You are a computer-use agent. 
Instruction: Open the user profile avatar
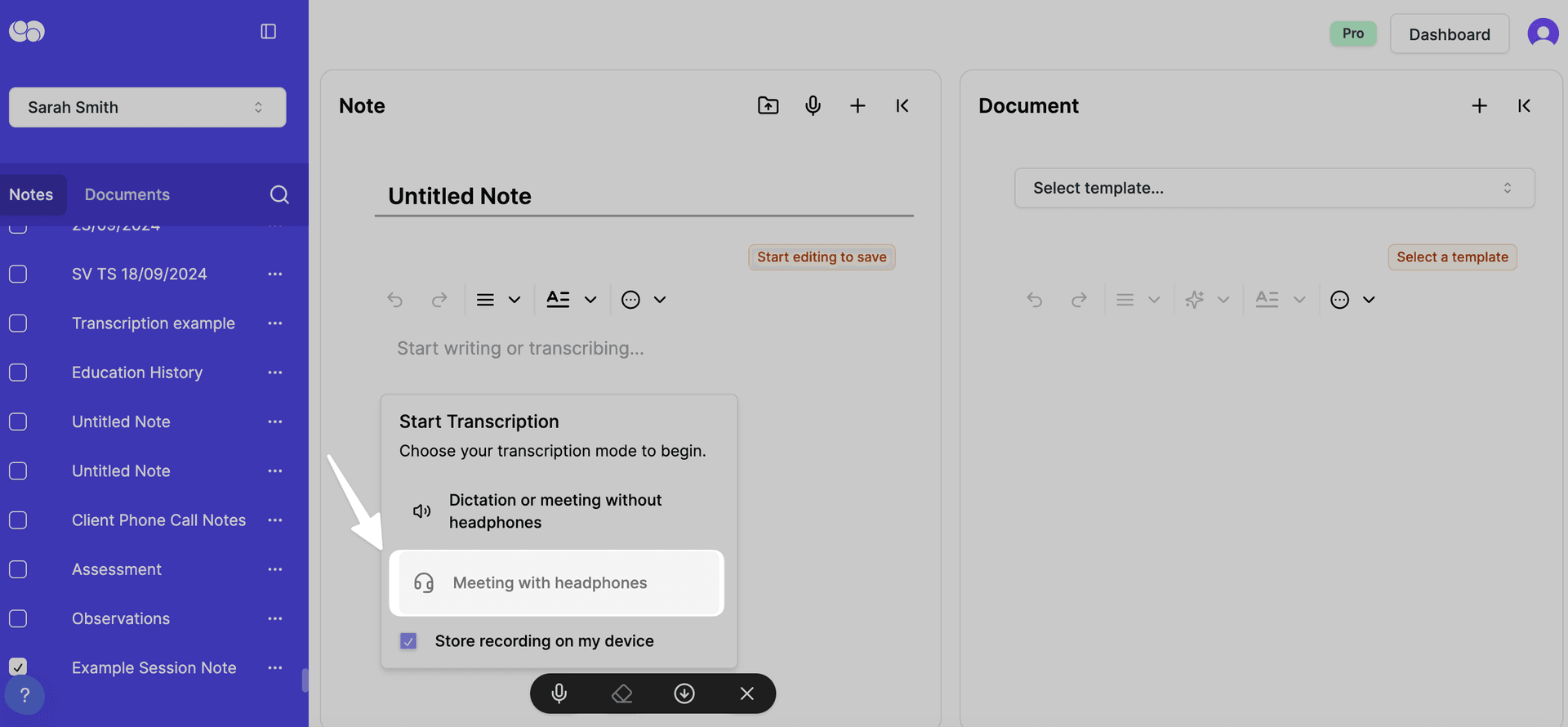pos(1542,33)
